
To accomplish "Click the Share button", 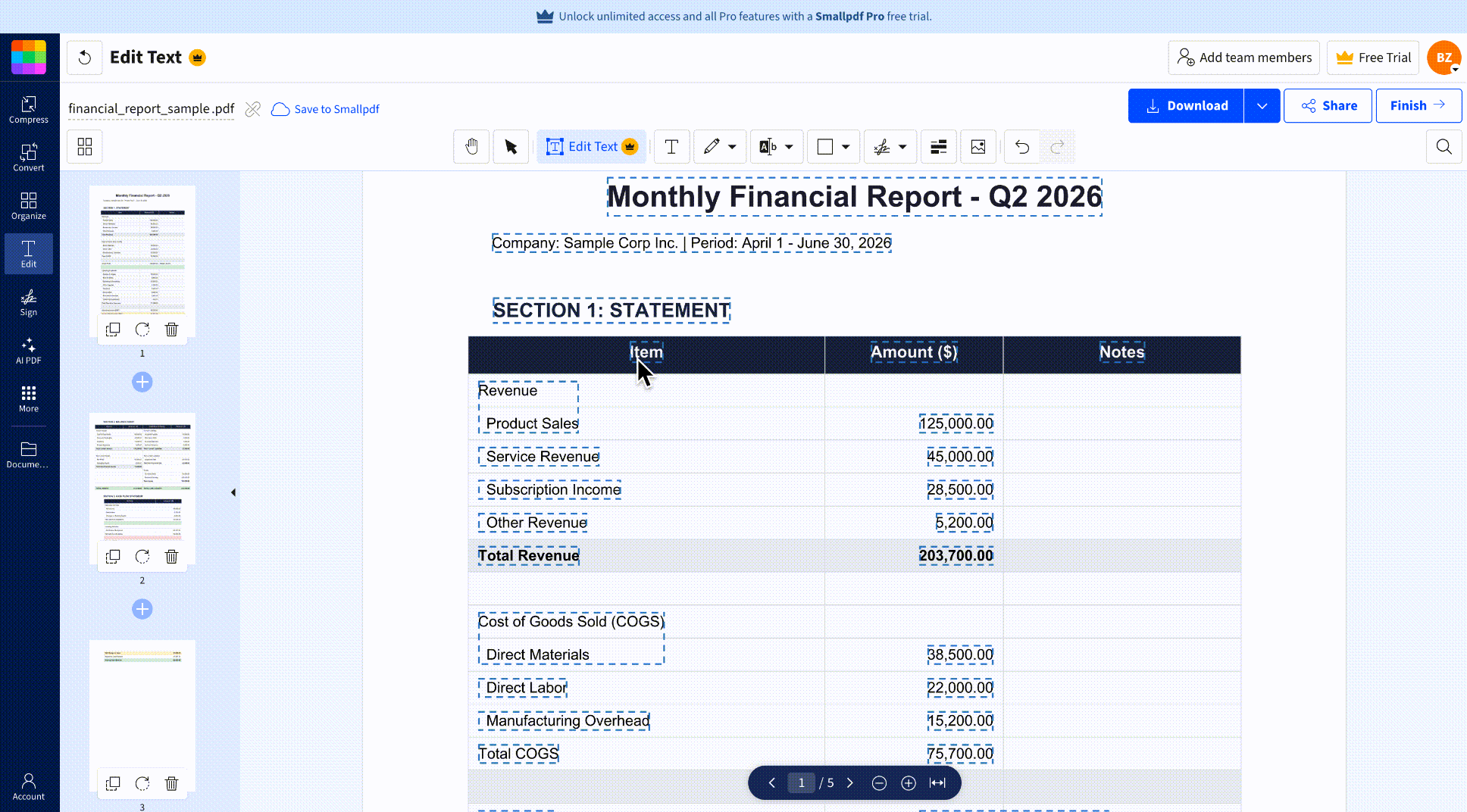I will coord(1328,106).
